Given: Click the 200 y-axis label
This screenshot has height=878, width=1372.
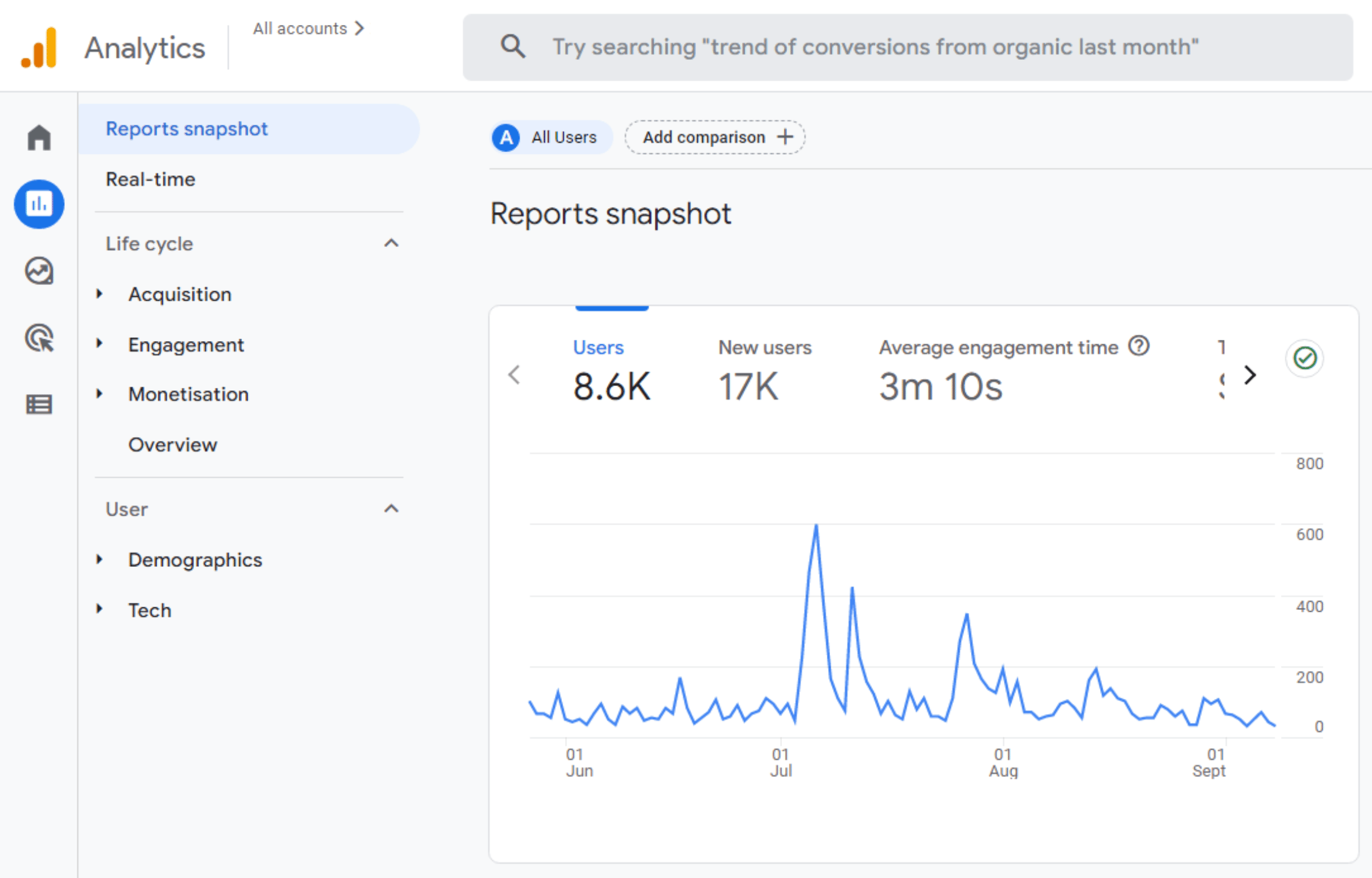Looking at the screenshot, I should 1309,677.
